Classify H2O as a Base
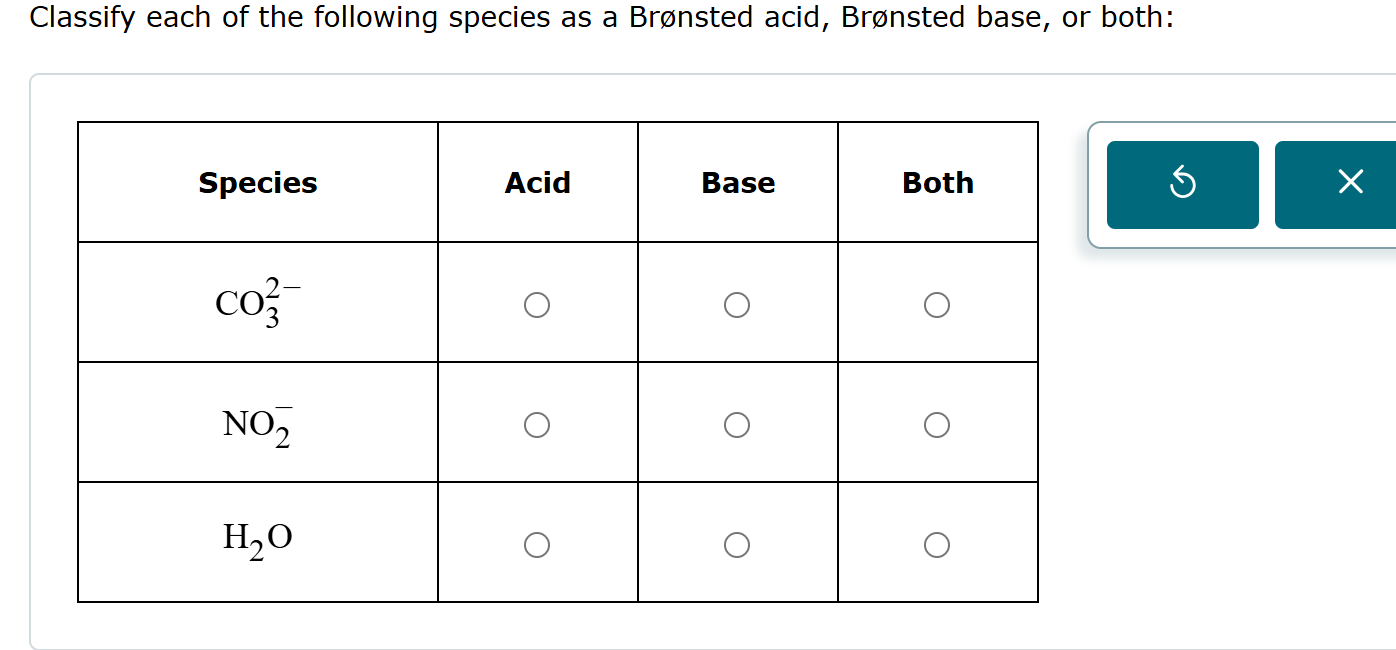The height and width of the screenshot is (650, 1396). tap(737, 544)
